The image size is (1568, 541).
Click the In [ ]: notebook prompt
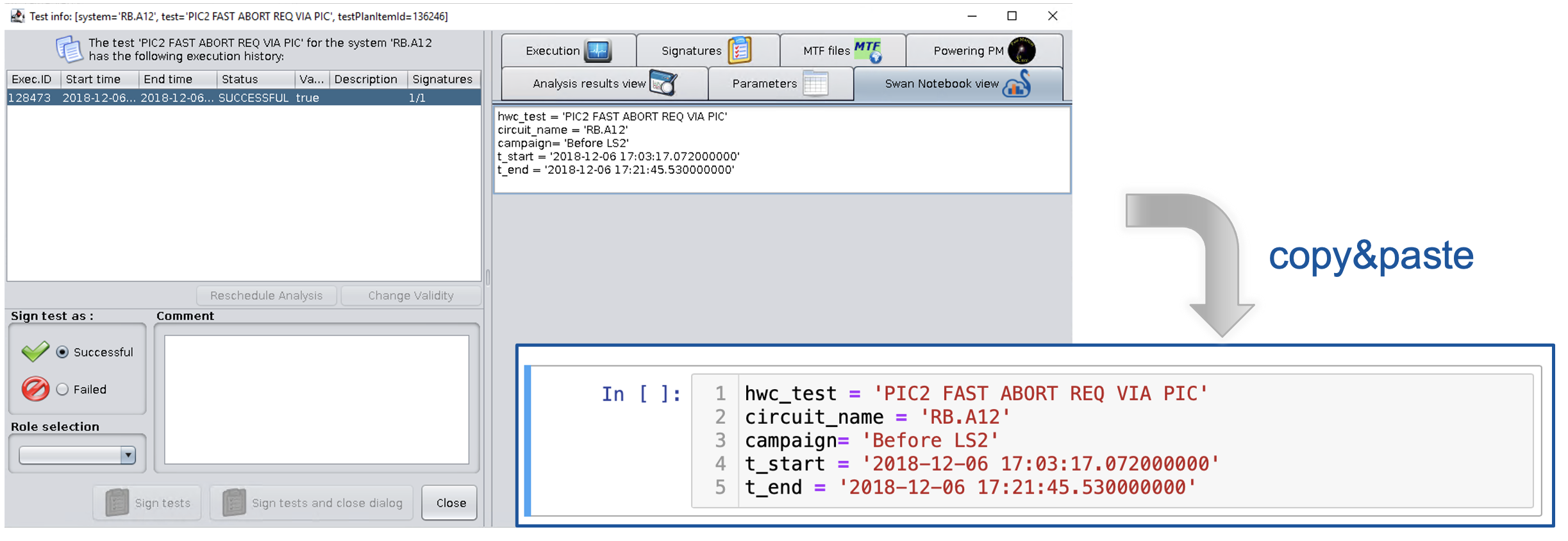(x=641, y=394)
